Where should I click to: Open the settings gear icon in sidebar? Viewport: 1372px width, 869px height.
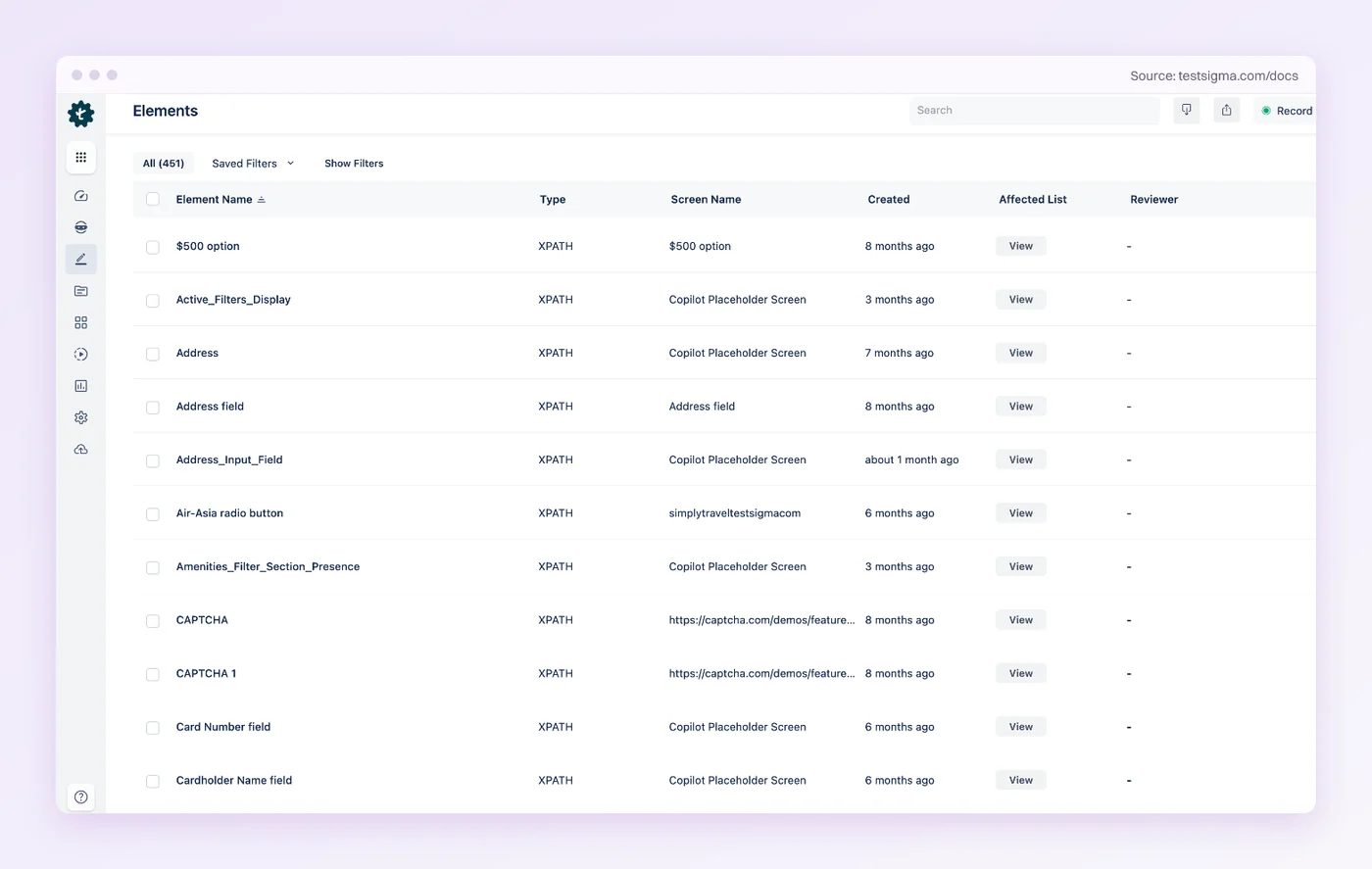click(x=81, y=417)
